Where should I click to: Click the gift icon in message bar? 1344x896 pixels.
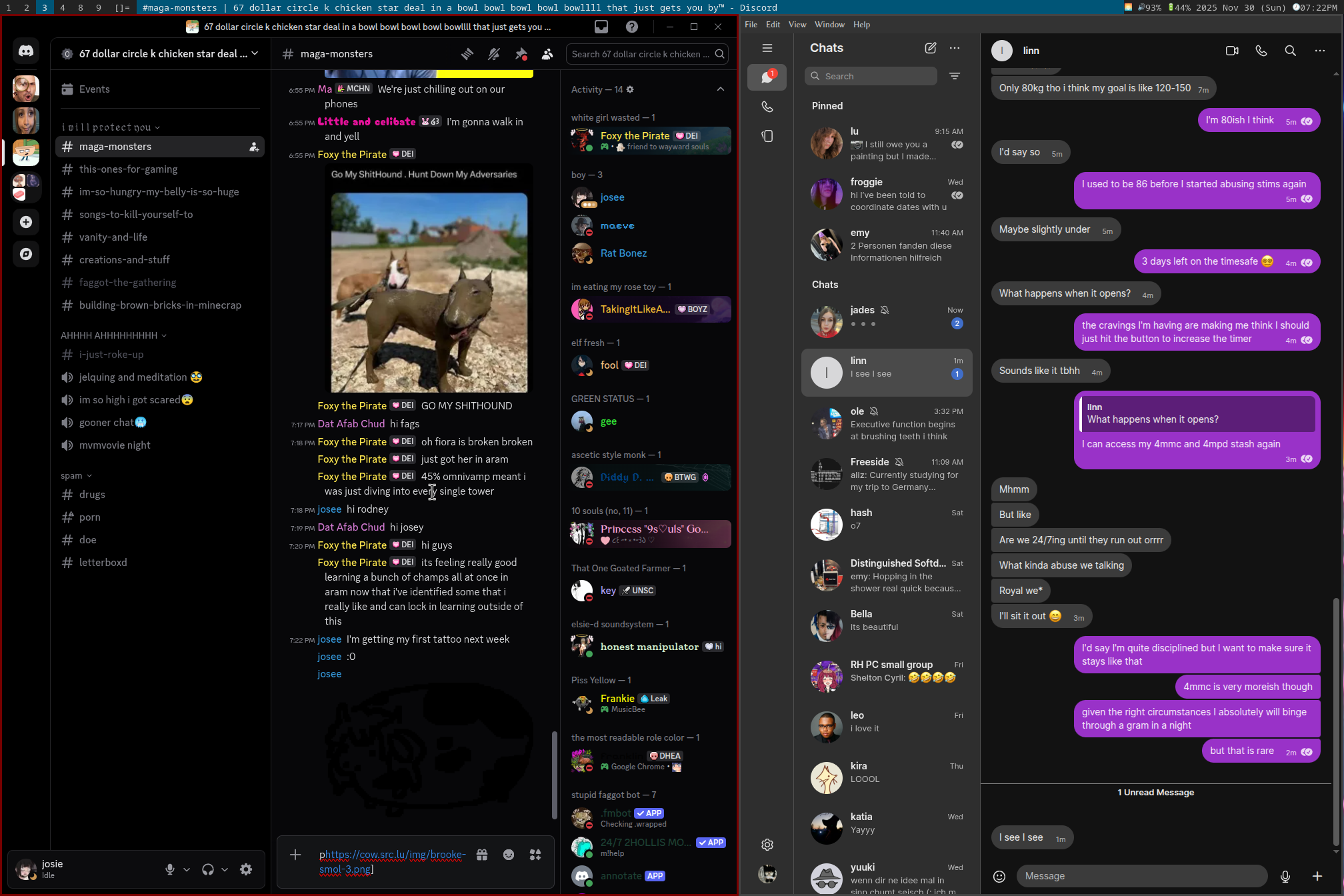coord(482,855)
